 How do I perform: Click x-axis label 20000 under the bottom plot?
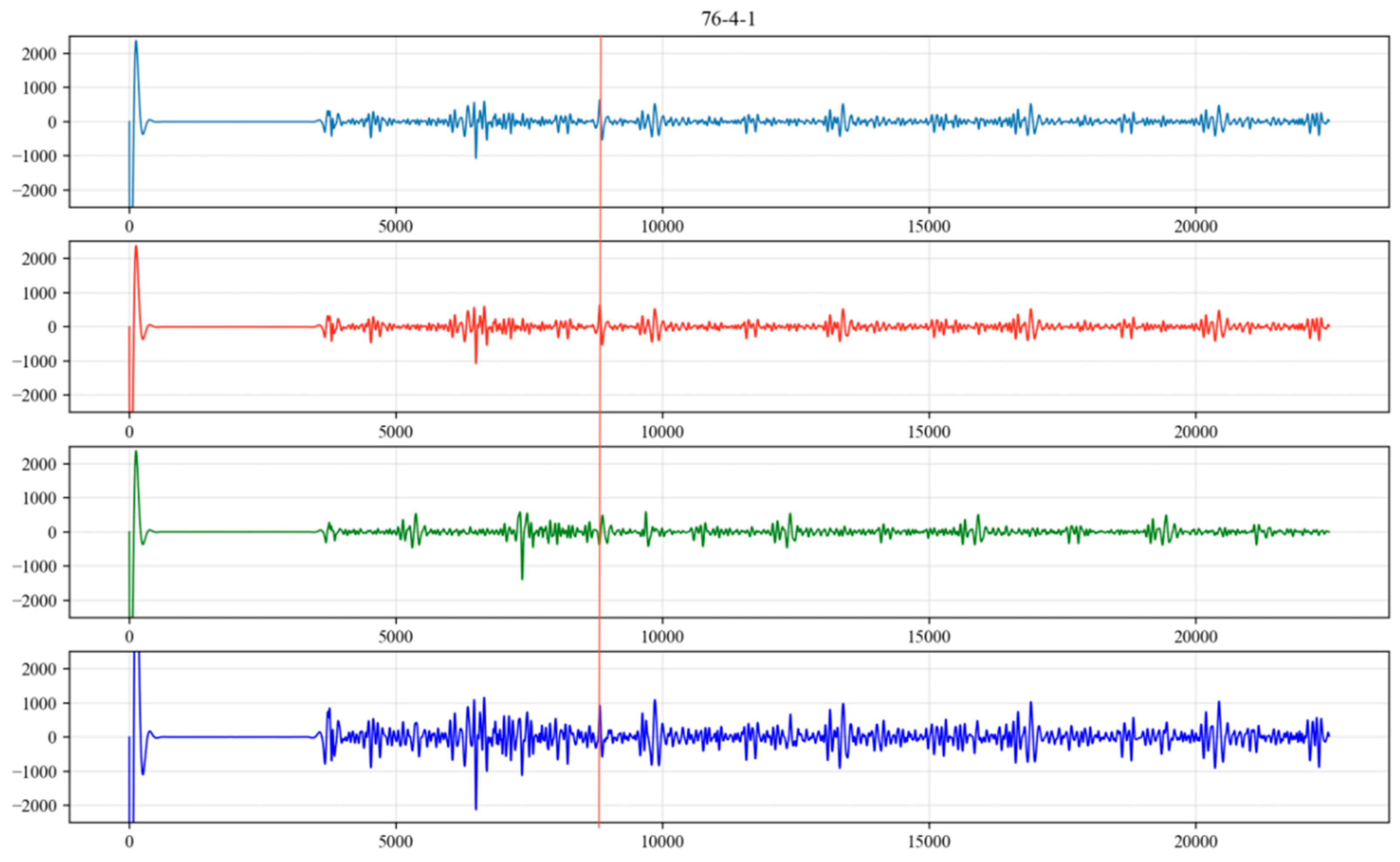(x=1195, y=842)
